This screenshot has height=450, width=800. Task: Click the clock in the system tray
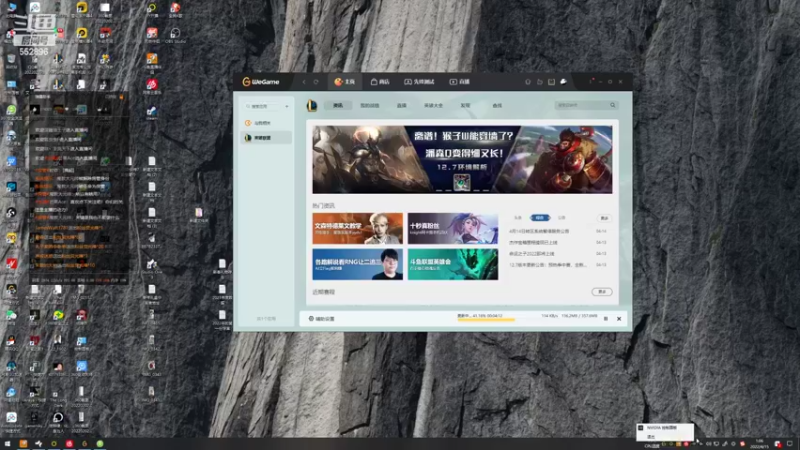pyautogui.click(x=759, y=444)
